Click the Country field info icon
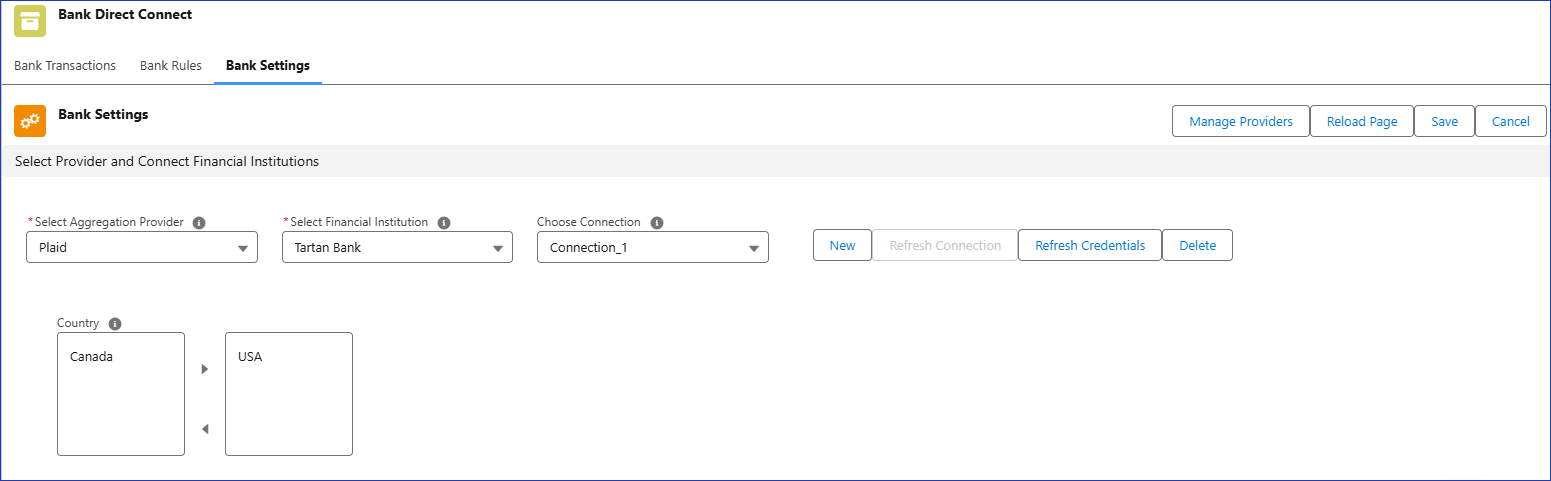The width and height of the screenshot is (1551, 481). (x=115, y=324)
